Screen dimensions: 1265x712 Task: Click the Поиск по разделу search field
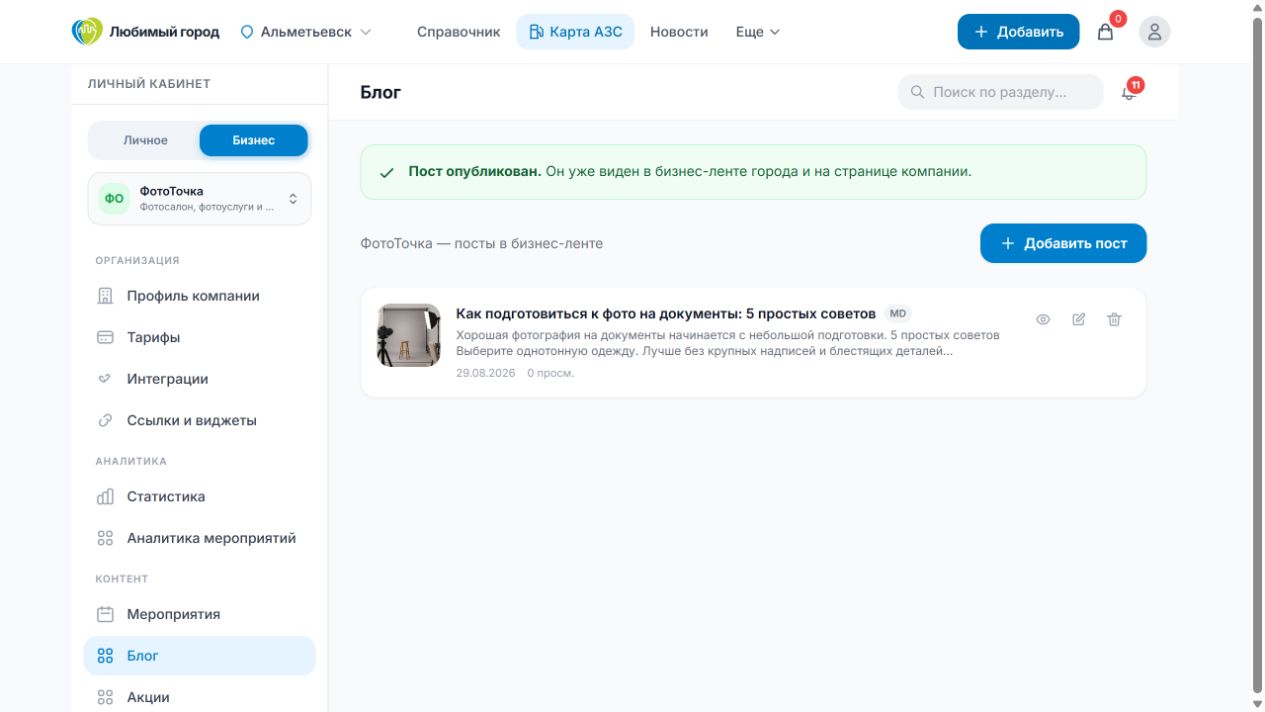pyautogui.click(x=1000, y=92)
